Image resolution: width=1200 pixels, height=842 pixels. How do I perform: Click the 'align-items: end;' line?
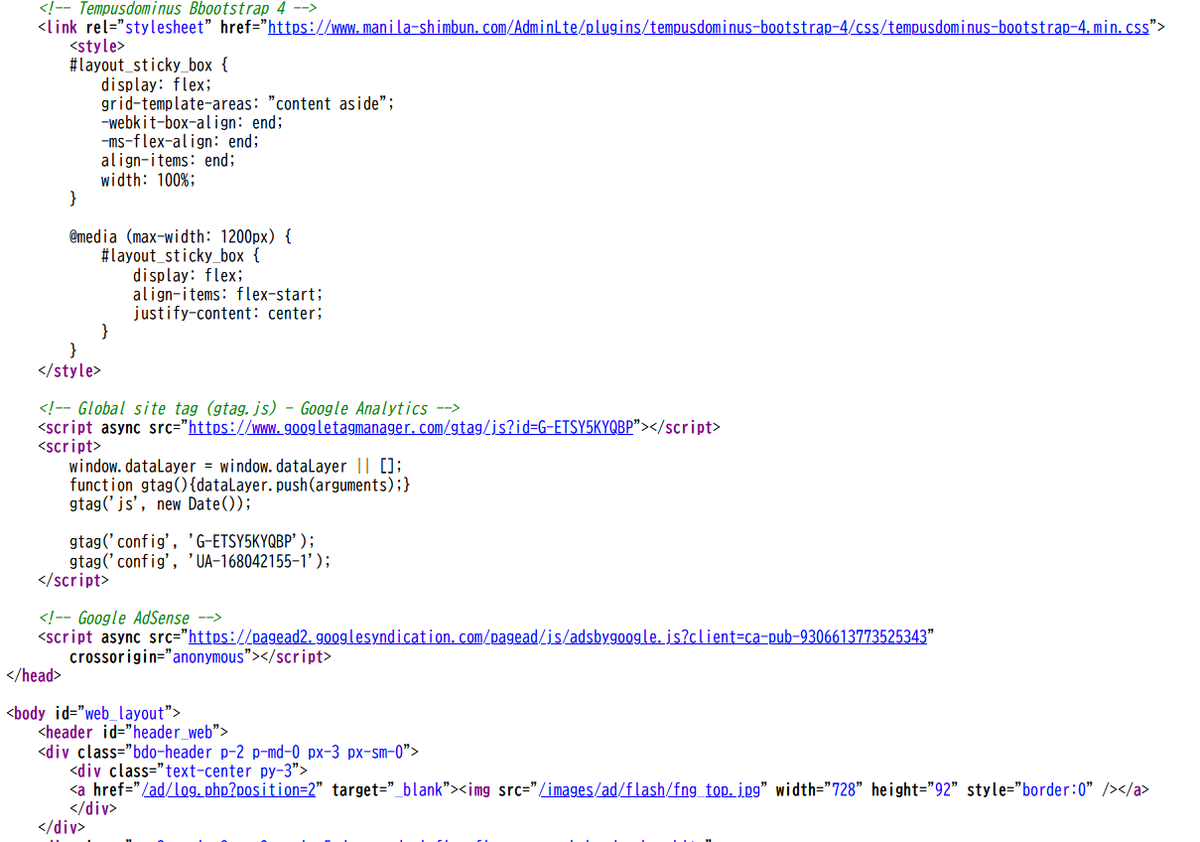coord(168,160)
